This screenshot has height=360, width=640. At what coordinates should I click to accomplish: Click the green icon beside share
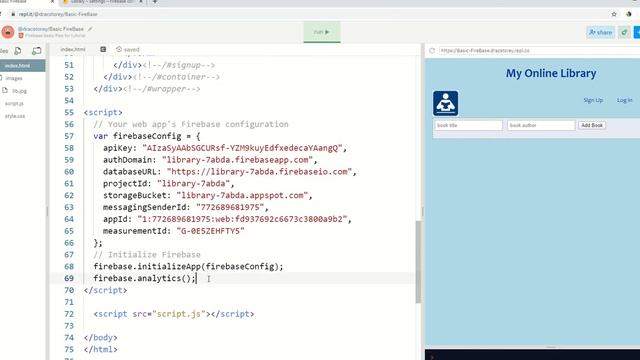tap(624, 32)
